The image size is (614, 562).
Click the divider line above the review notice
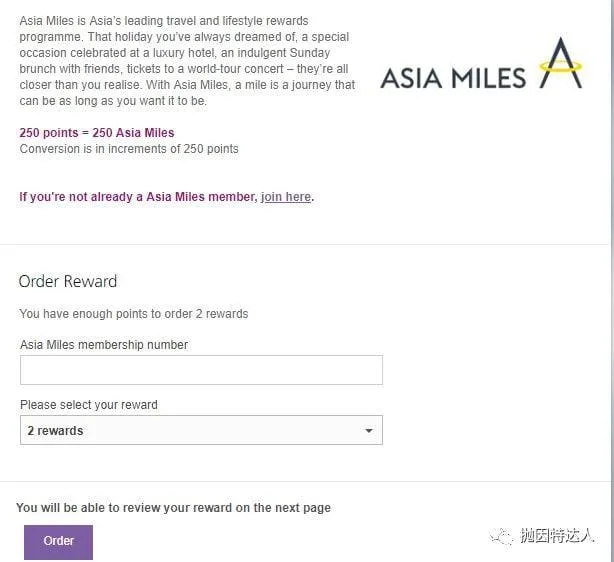pyautogui.click(x=304, y=481)
